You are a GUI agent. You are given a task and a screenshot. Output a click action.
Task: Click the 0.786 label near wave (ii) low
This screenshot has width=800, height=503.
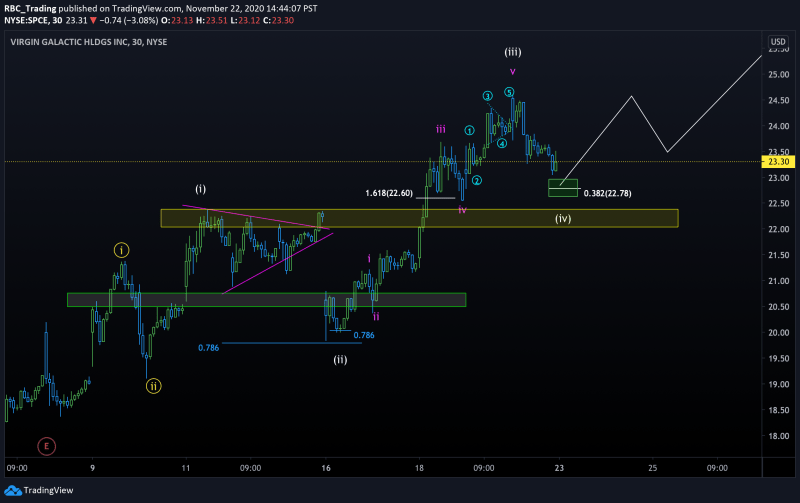pyautogui.click(x=364, y=335)
